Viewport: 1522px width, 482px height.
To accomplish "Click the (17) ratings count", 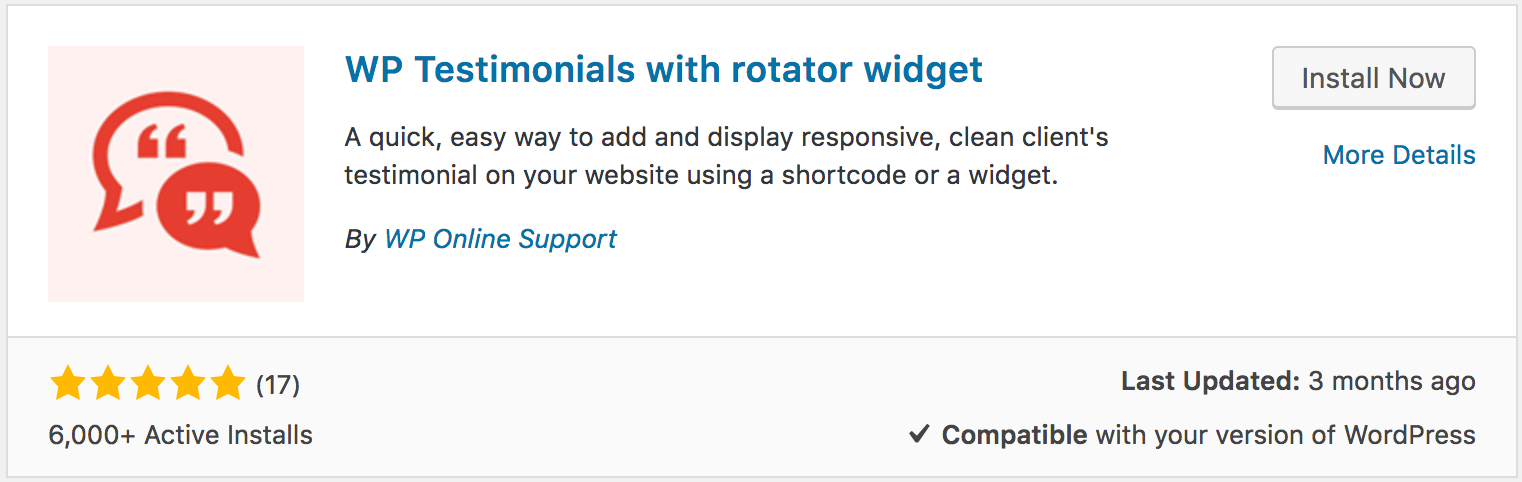I will [x=278, y=384].
